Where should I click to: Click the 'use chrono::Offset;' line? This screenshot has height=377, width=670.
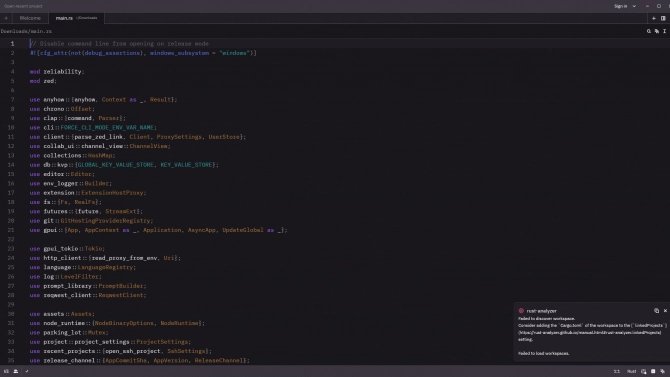(x=62, y=109)
